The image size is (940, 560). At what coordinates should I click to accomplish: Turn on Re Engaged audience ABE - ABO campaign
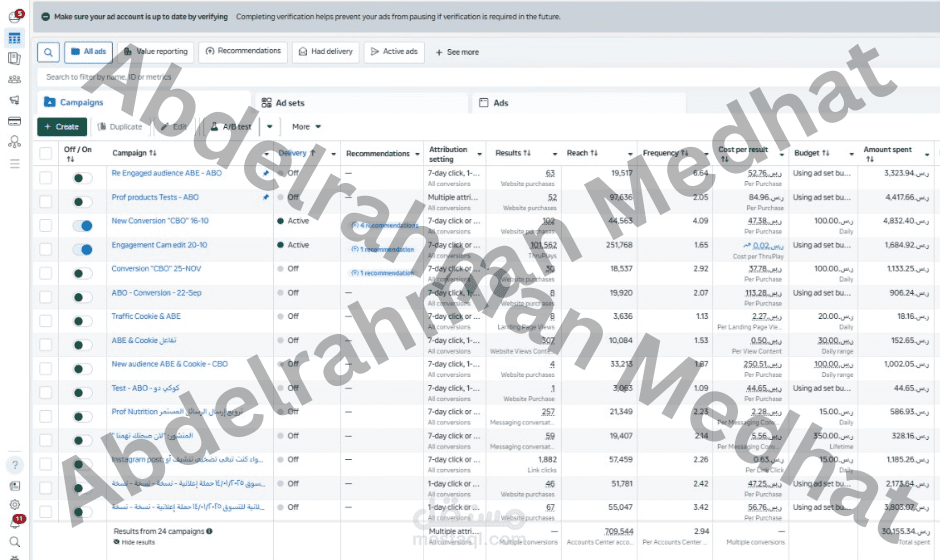[x=83, y=178]
